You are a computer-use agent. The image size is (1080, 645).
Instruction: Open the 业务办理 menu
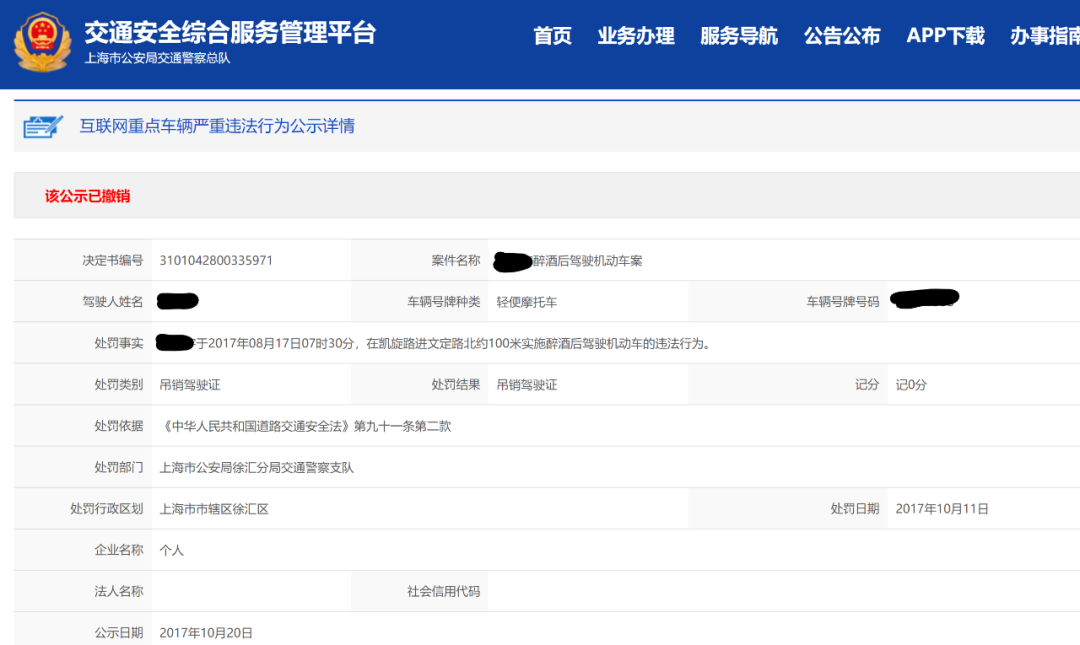pyautogui.click(x=636, y=36)
